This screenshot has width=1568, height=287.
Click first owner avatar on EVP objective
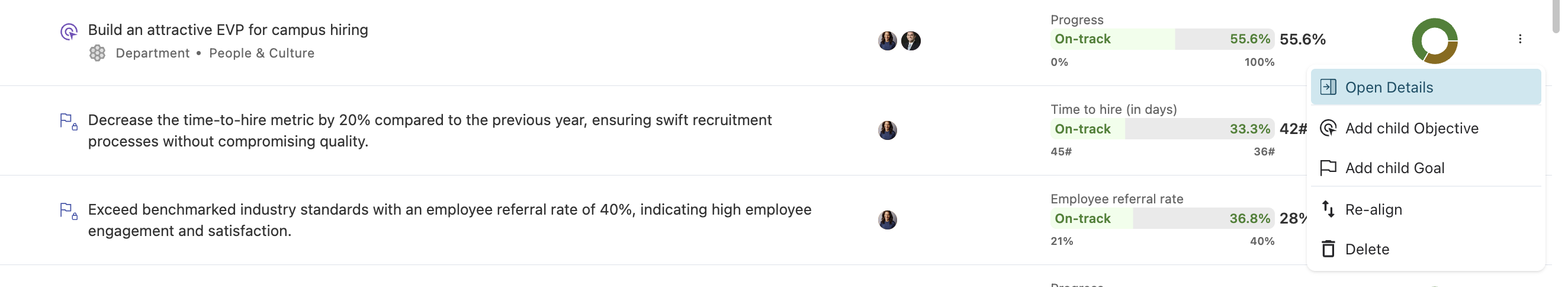pos(887,41)
